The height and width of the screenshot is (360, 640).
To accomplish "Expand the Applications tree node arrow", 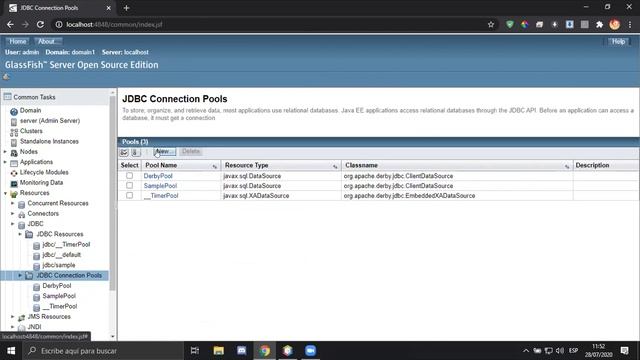I will (x=5, y=162).
